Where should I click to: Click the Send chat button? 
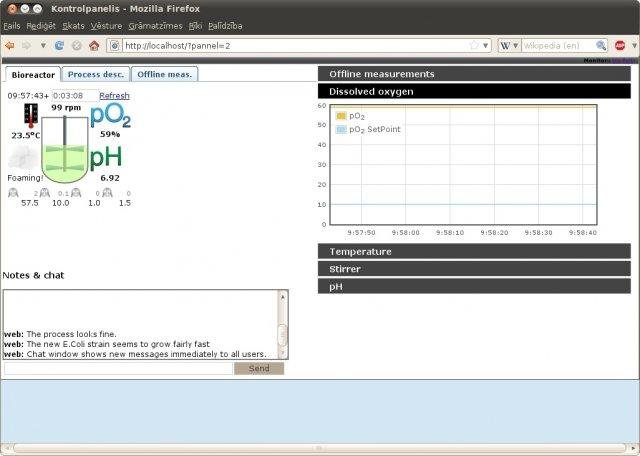pos(259,368)
